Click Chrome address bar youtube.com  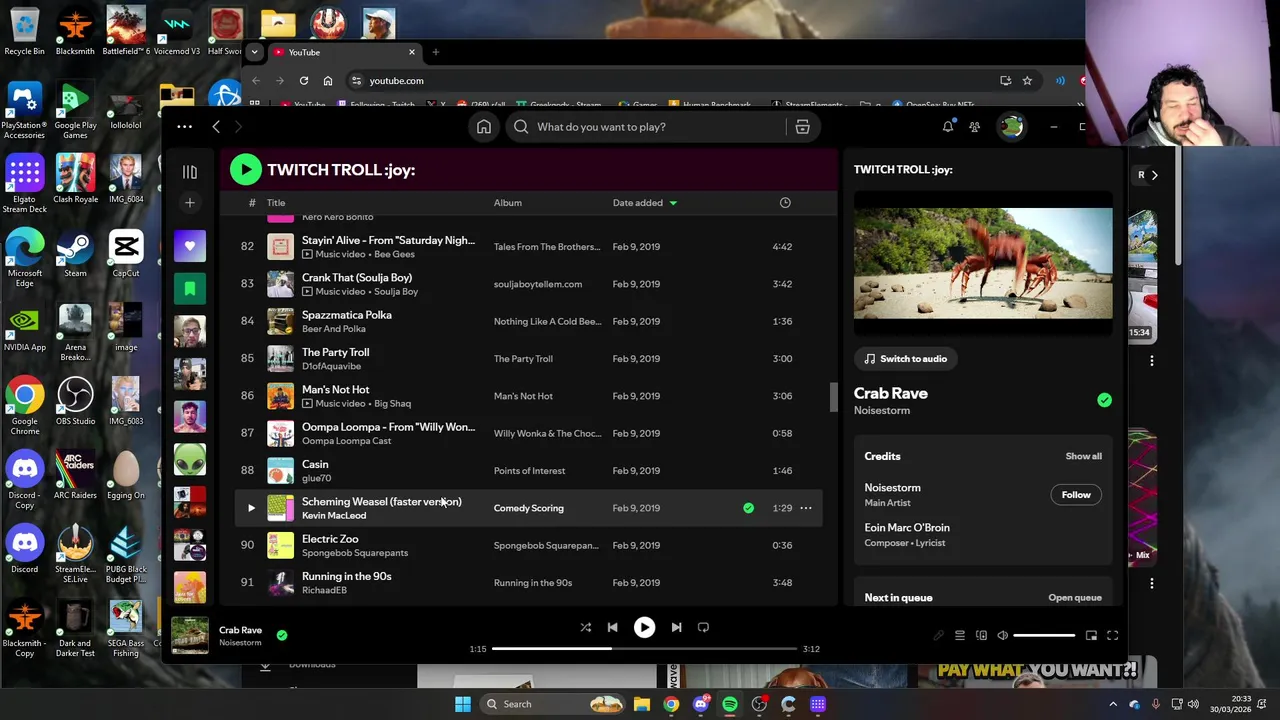pyautogui.click(x=396, y=81)
